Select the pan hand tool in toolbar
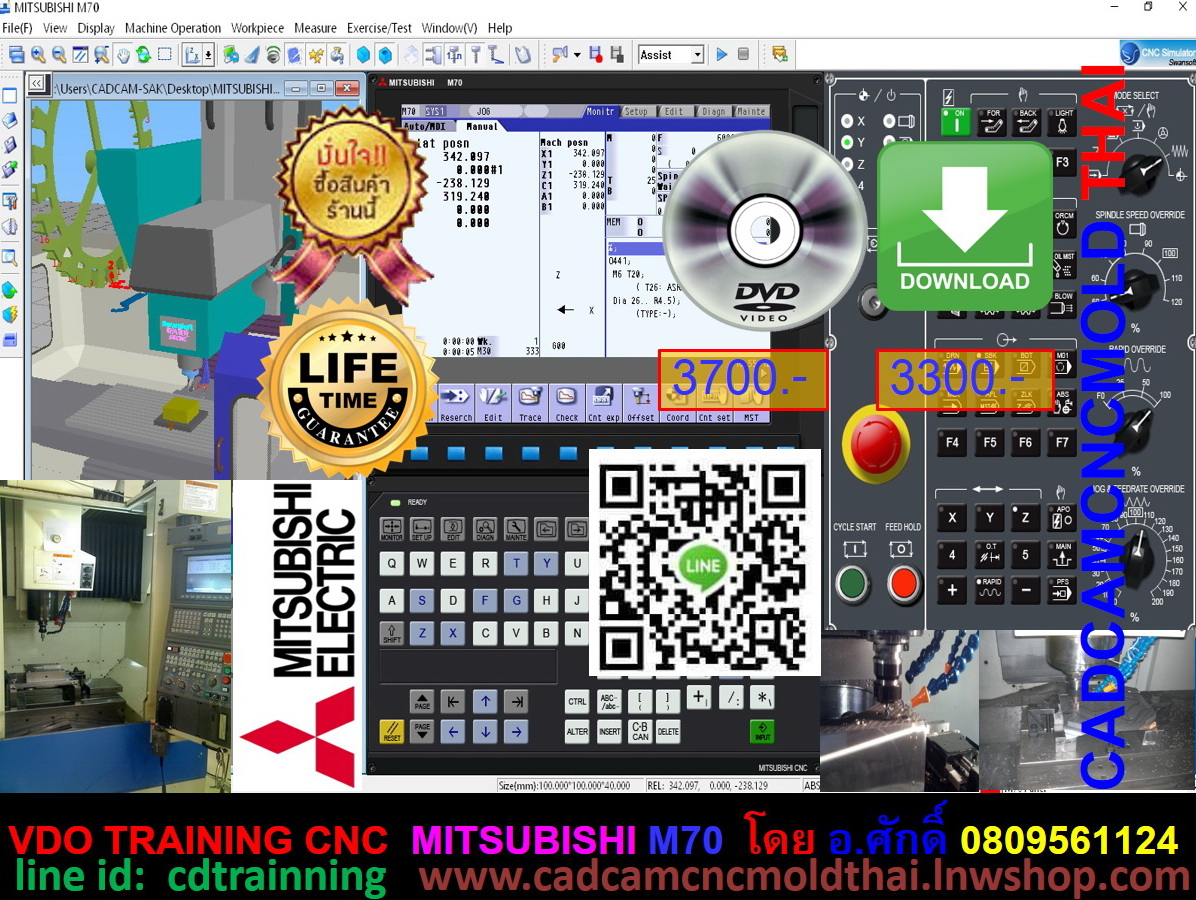Image resolution: width=1196 pixels, height=900 pixels. click(x=123, y=55)
